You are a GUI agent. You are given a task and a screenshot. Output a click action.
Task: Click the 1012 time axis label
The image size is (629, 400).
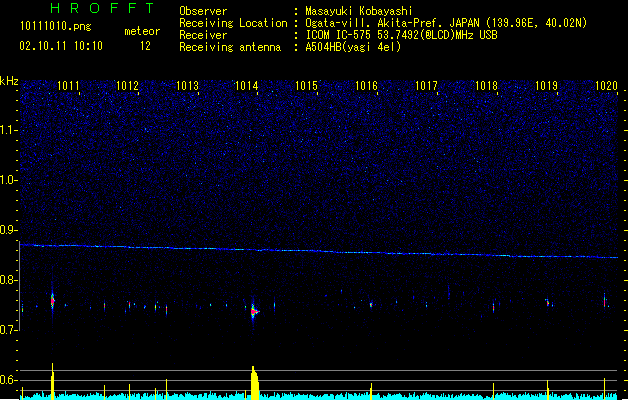click(x=127, y=86)
